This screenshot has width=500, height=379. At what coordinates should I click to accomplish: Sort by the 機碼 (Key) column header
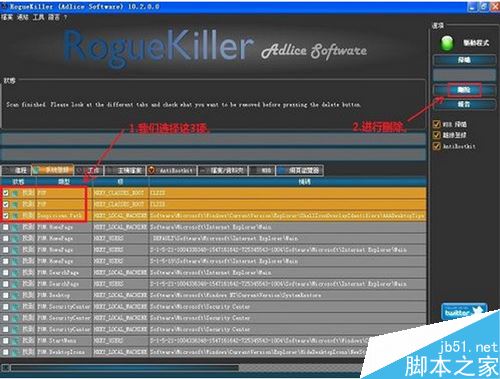tap(304, 182)
